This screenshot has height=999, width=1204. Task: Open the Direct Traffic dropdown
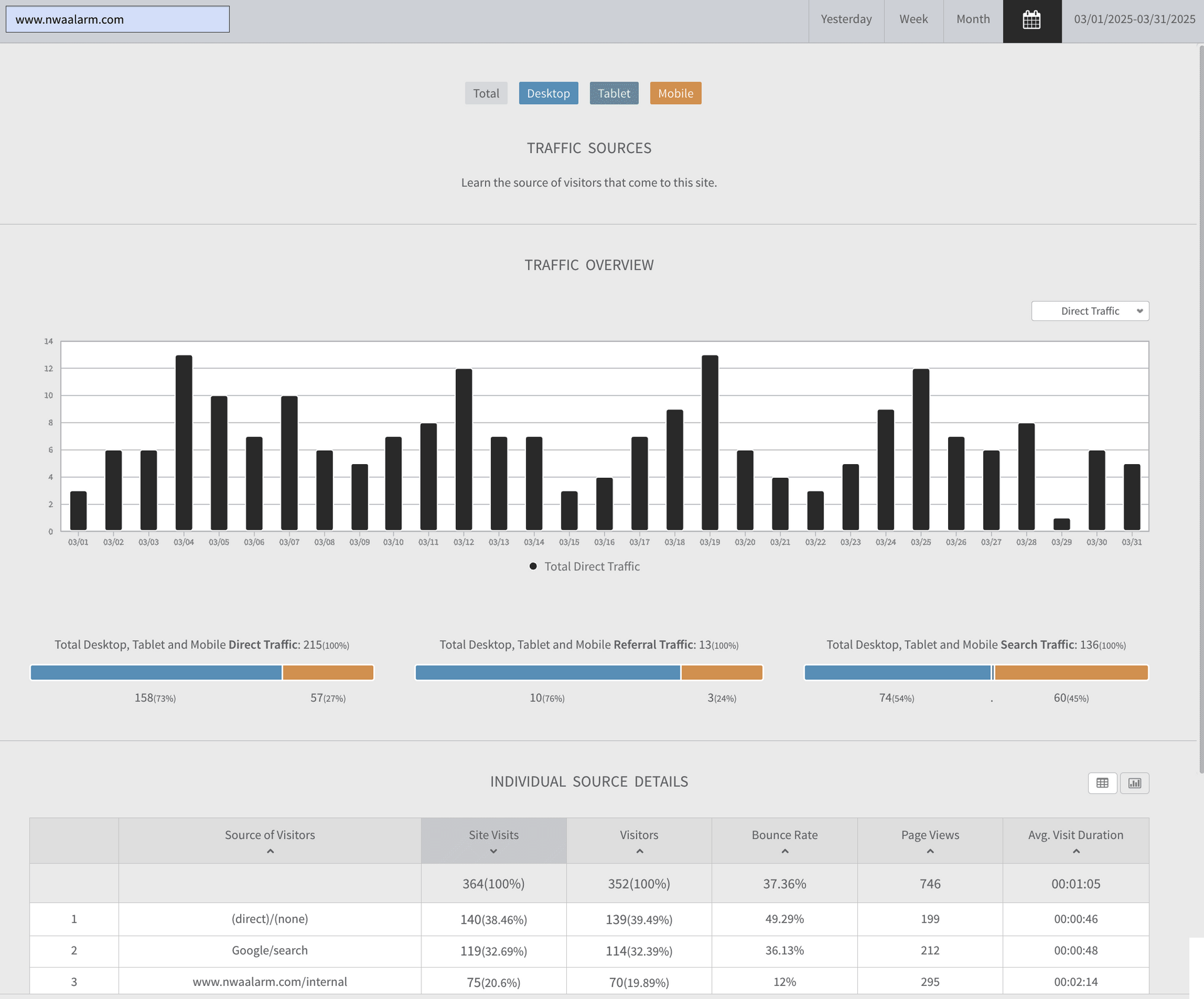coord(1090,311)
